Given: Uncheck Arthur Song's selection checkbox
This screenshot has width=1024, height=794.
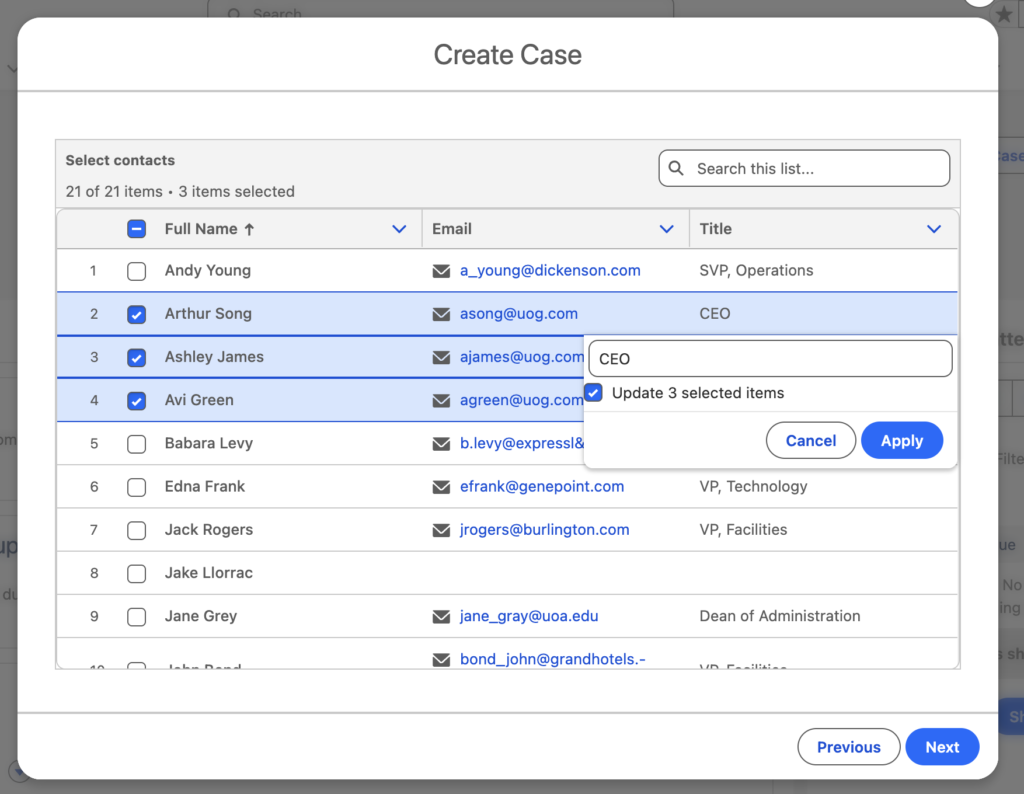Looking at the screenshot, I should pyautogui.click(x=136, y=313).
